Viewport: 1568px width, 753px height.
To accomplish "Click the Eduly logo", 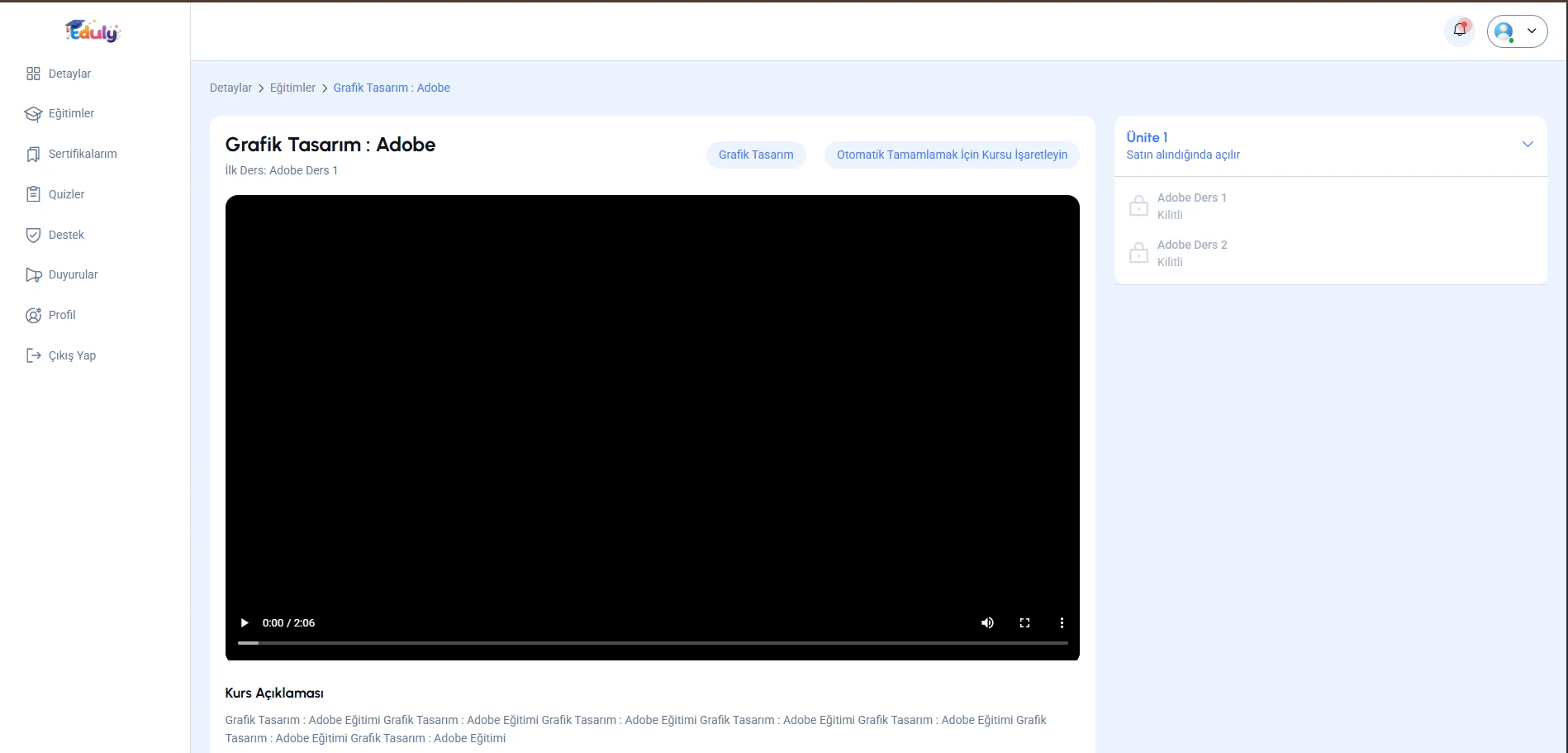I will [x=93, y=31].
